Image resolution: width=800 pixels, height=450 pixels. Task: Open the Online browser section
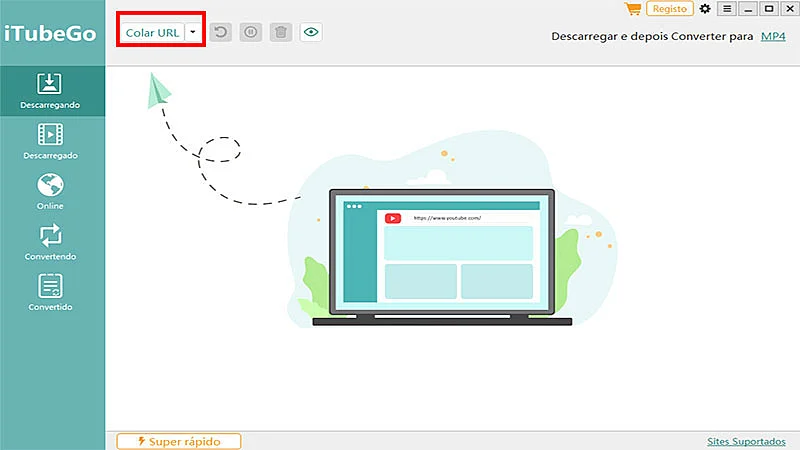50,192
